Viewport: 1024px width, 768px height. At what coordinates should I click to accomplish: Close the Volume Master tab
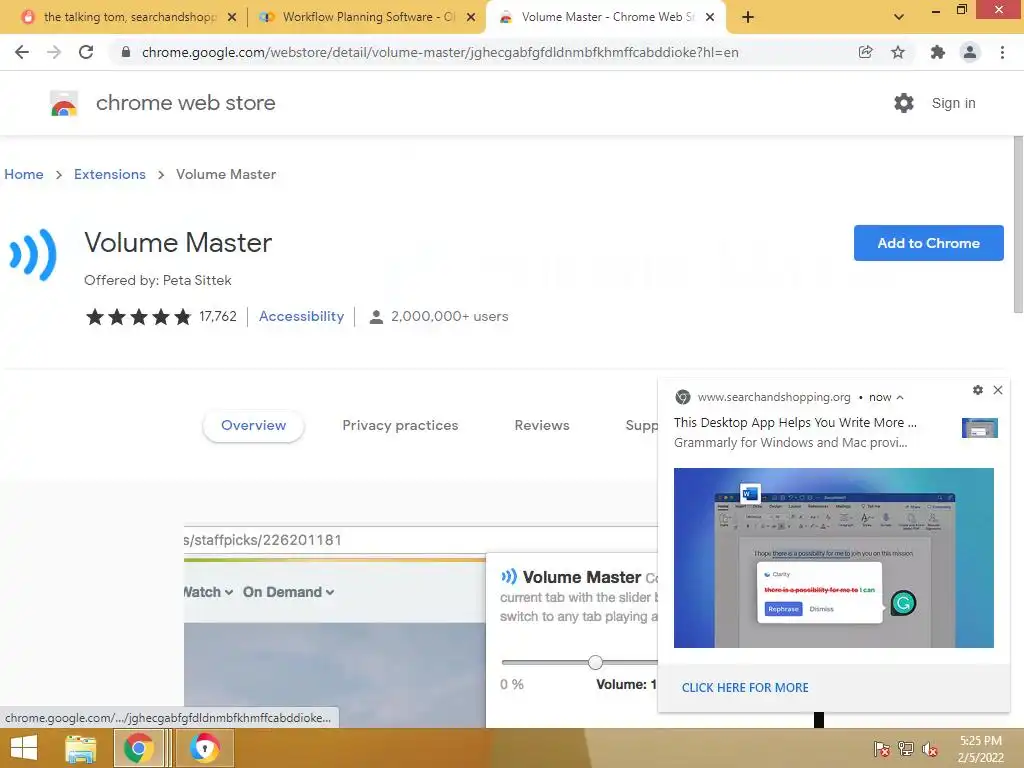click(x=710, y=17)
